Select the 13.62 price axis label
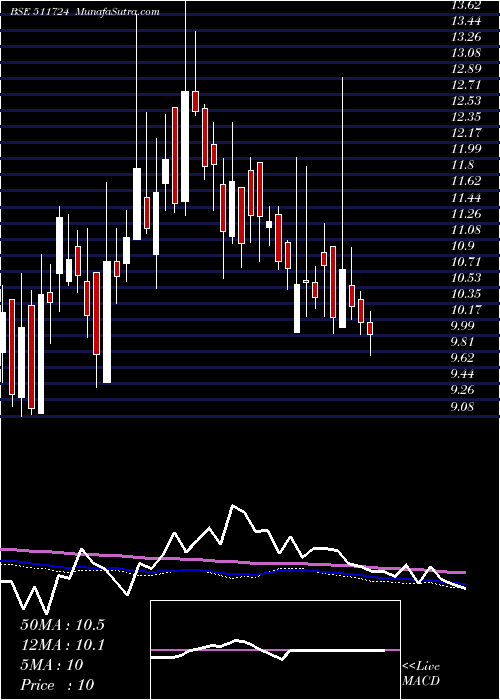This screenshot has width=500, height=700. [x=466, y=5]
